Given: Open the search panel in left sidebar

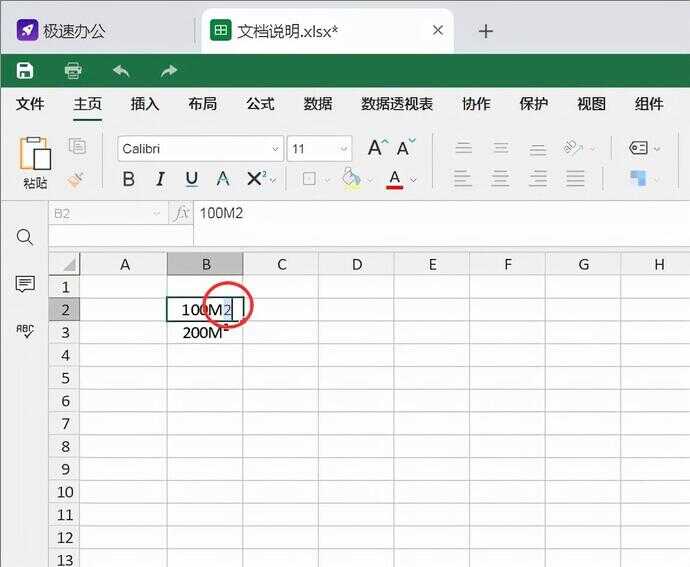Looking at the screenshot, I should (x=25, y=237).
